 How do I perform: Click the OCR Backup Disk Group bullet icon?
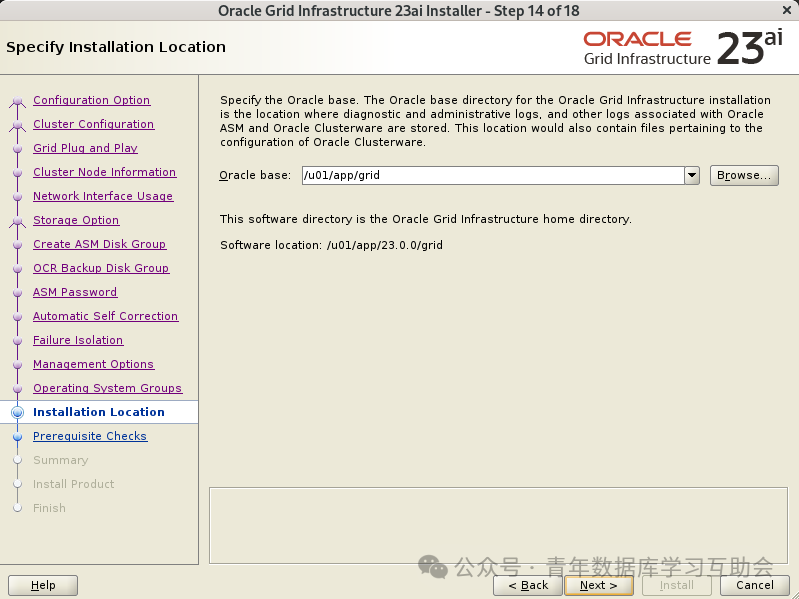(x=17, y=269)
